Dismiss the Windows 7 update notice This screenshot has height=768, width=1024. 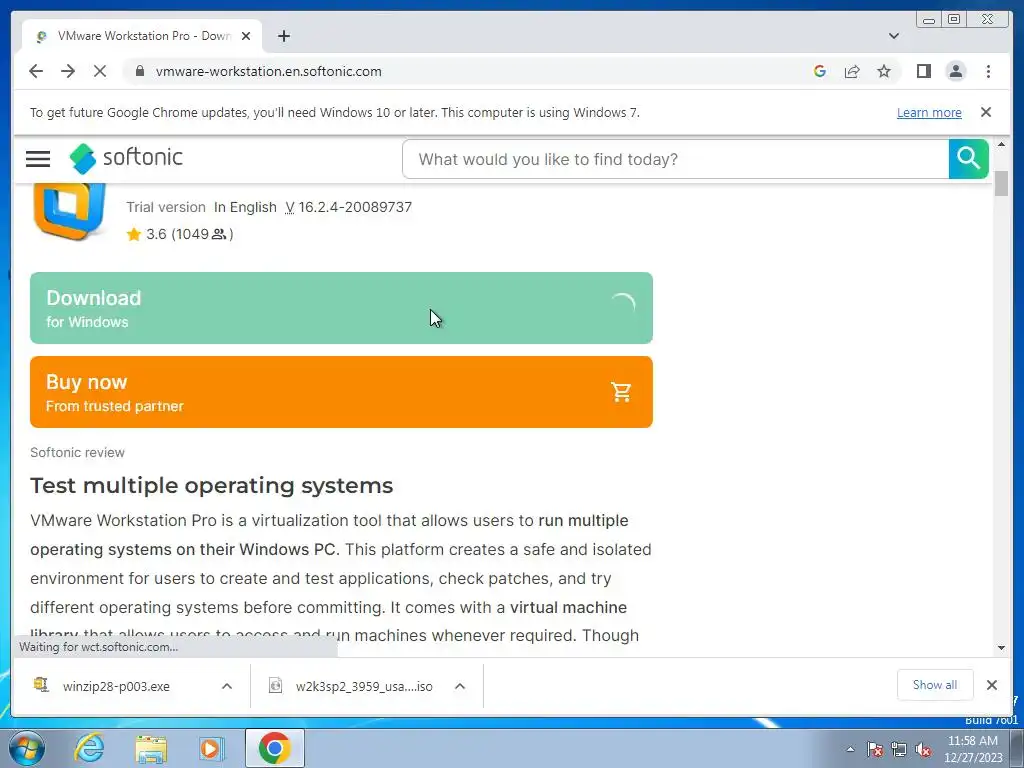point(986,112)
